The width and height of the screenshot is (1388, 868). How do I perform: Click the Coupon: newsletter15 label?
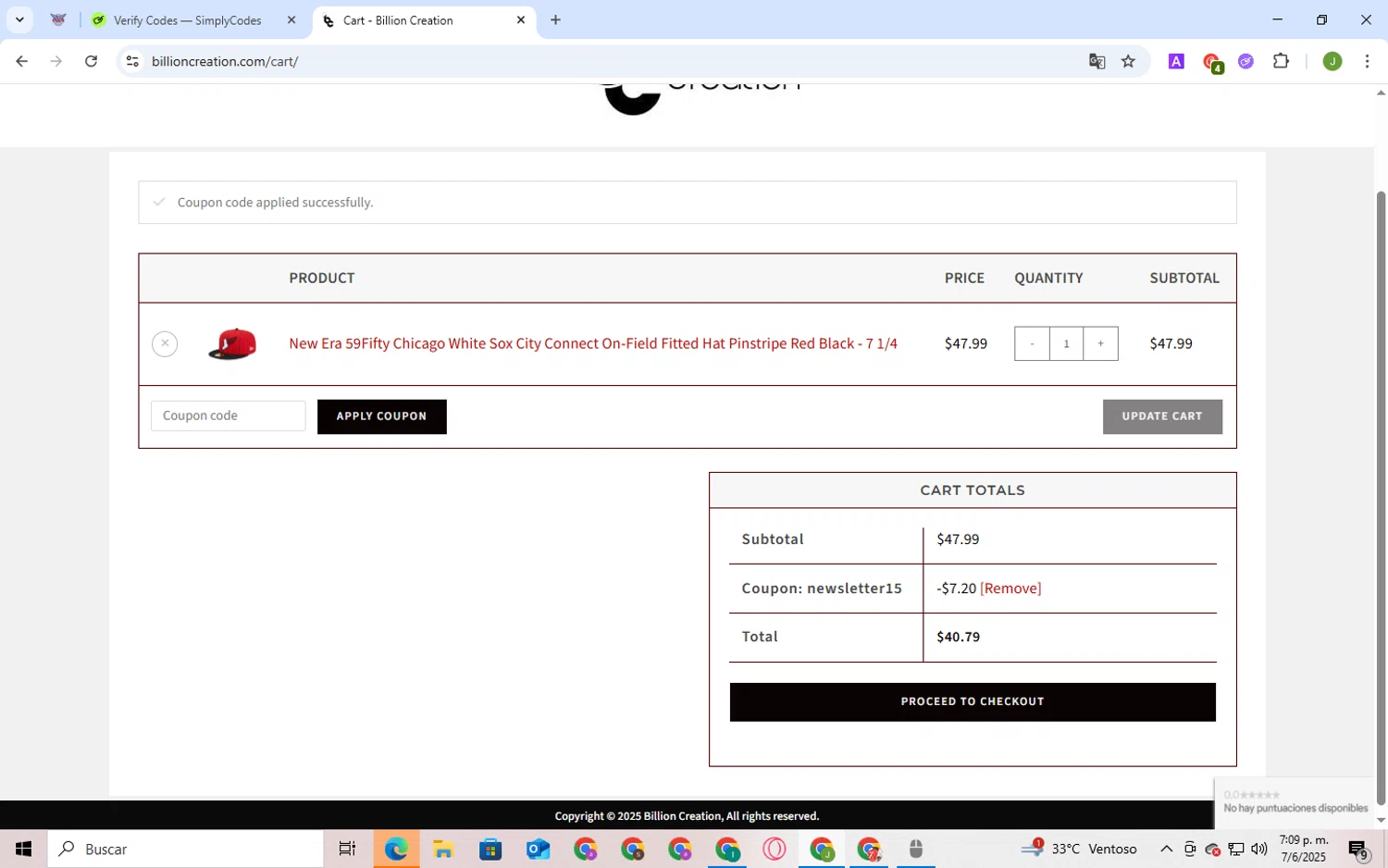point(822,589)
